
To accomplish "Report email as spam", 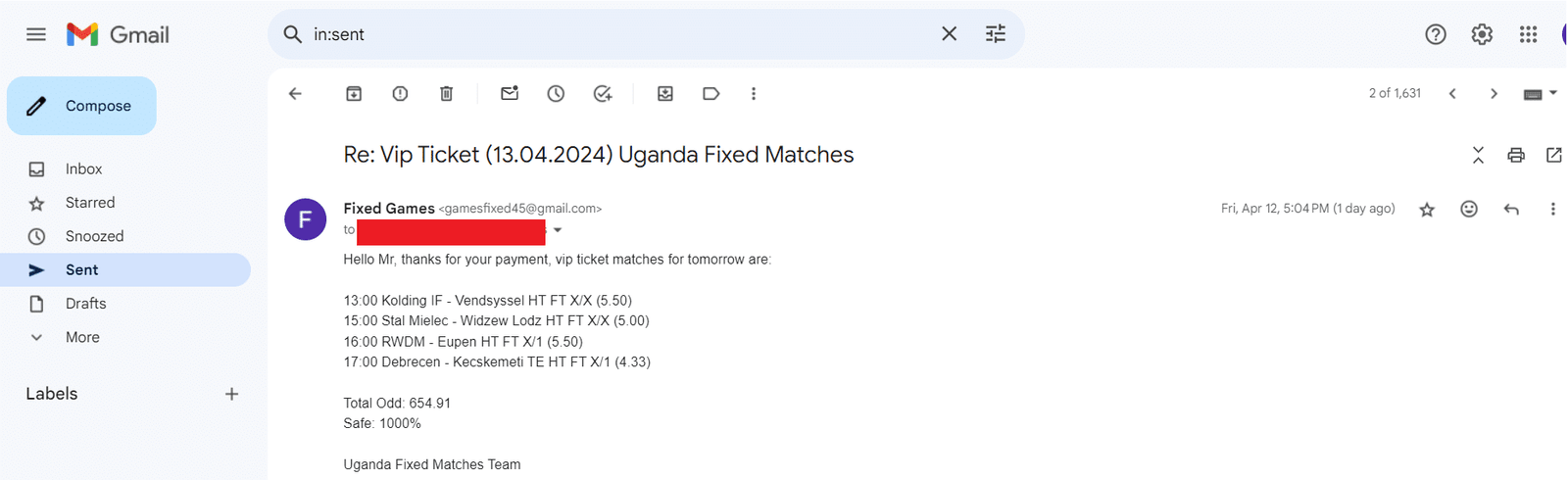I will [x=400, y=94].
